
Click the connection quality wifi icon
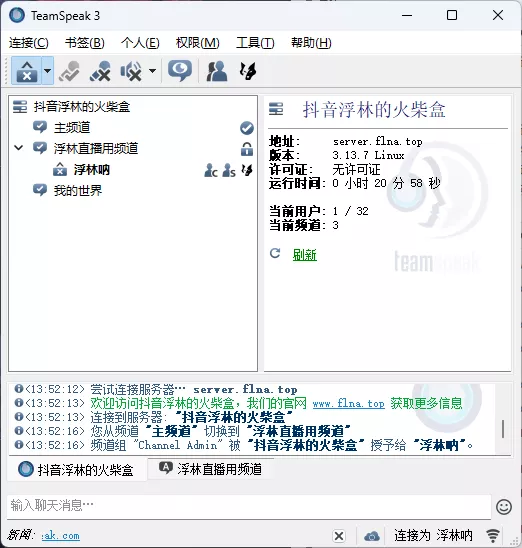pos(493,535)
